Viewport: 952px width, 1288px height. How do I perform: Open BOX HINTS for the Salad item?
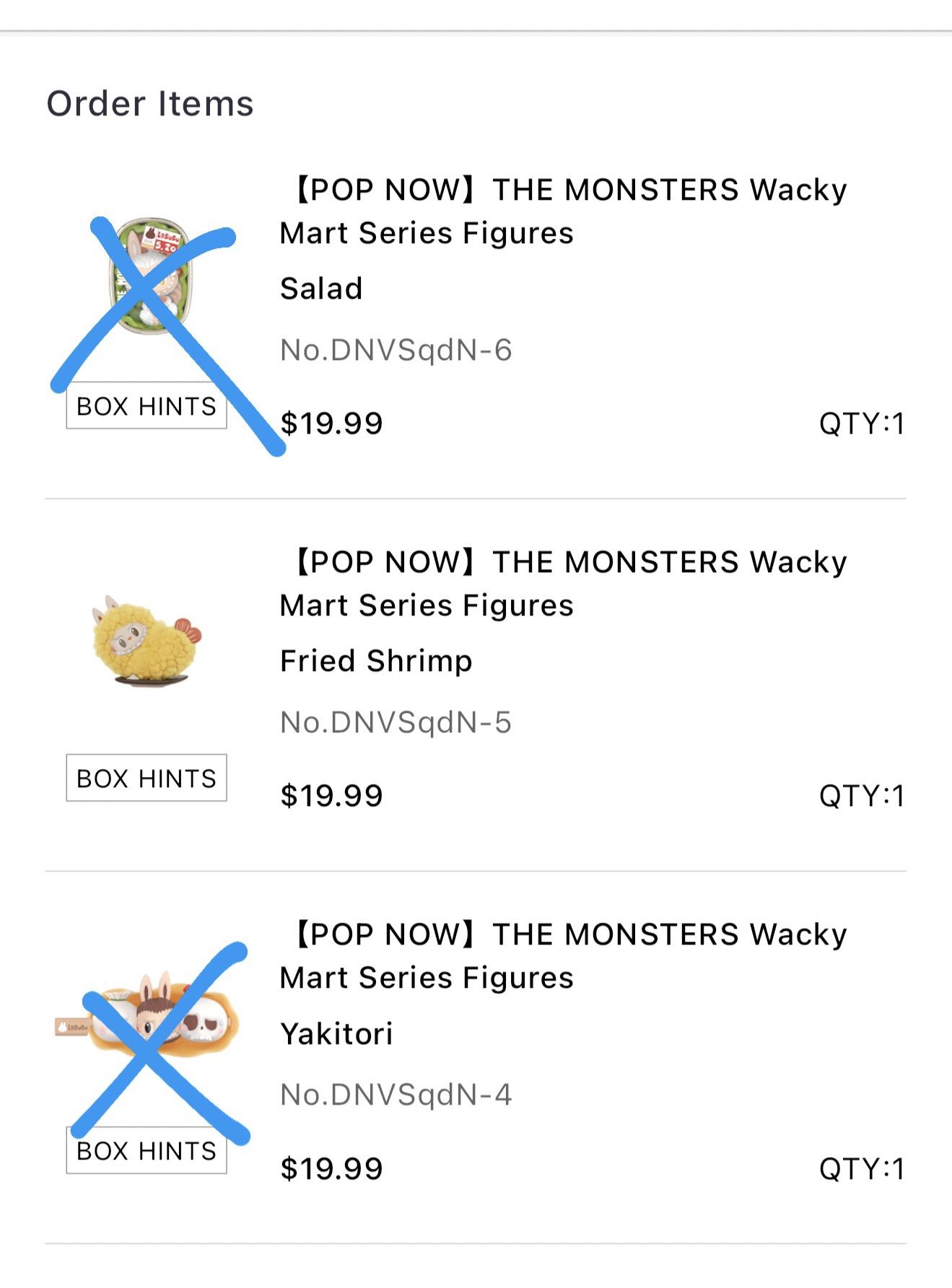tap(147, 406)
